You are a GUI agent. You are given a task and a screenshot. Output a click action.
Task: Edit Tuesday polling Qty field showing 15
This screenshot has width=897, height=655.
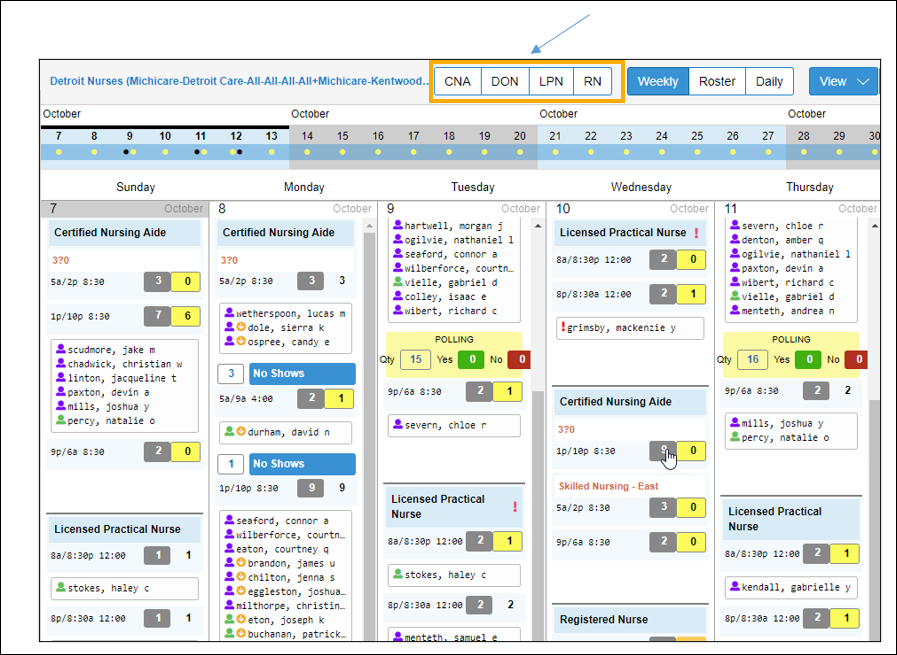(x=416, y=360)
